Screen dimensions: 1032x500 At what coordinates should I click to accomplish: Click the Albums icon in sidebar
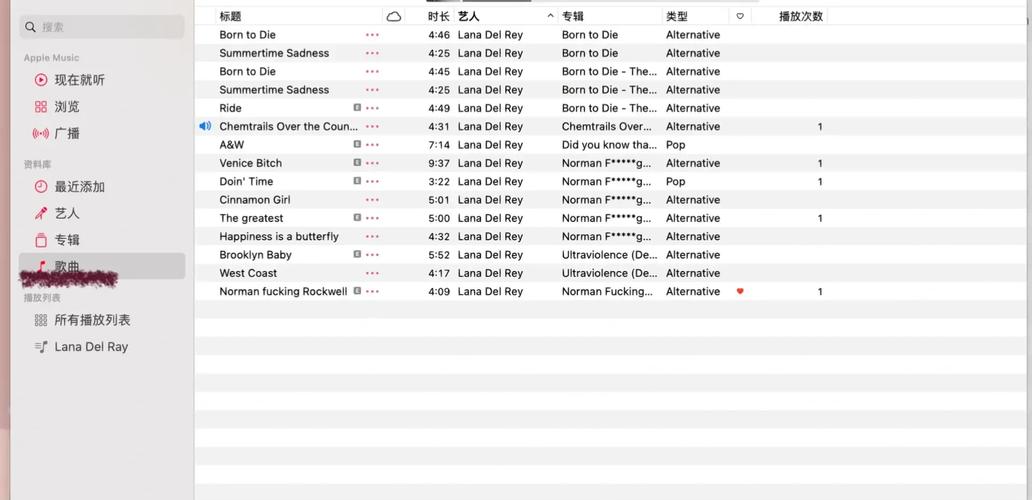pos(41,240)
